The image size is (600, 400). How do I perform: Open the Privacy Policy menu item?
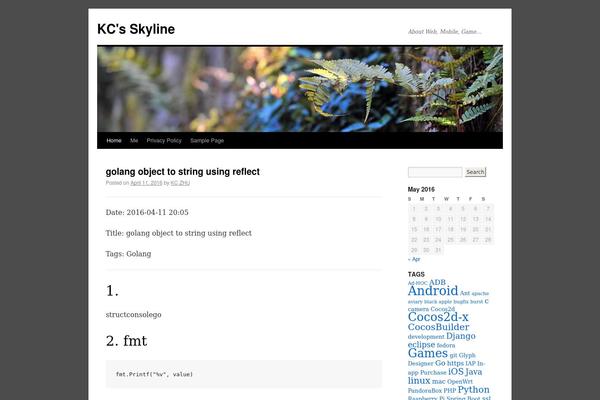164,140
